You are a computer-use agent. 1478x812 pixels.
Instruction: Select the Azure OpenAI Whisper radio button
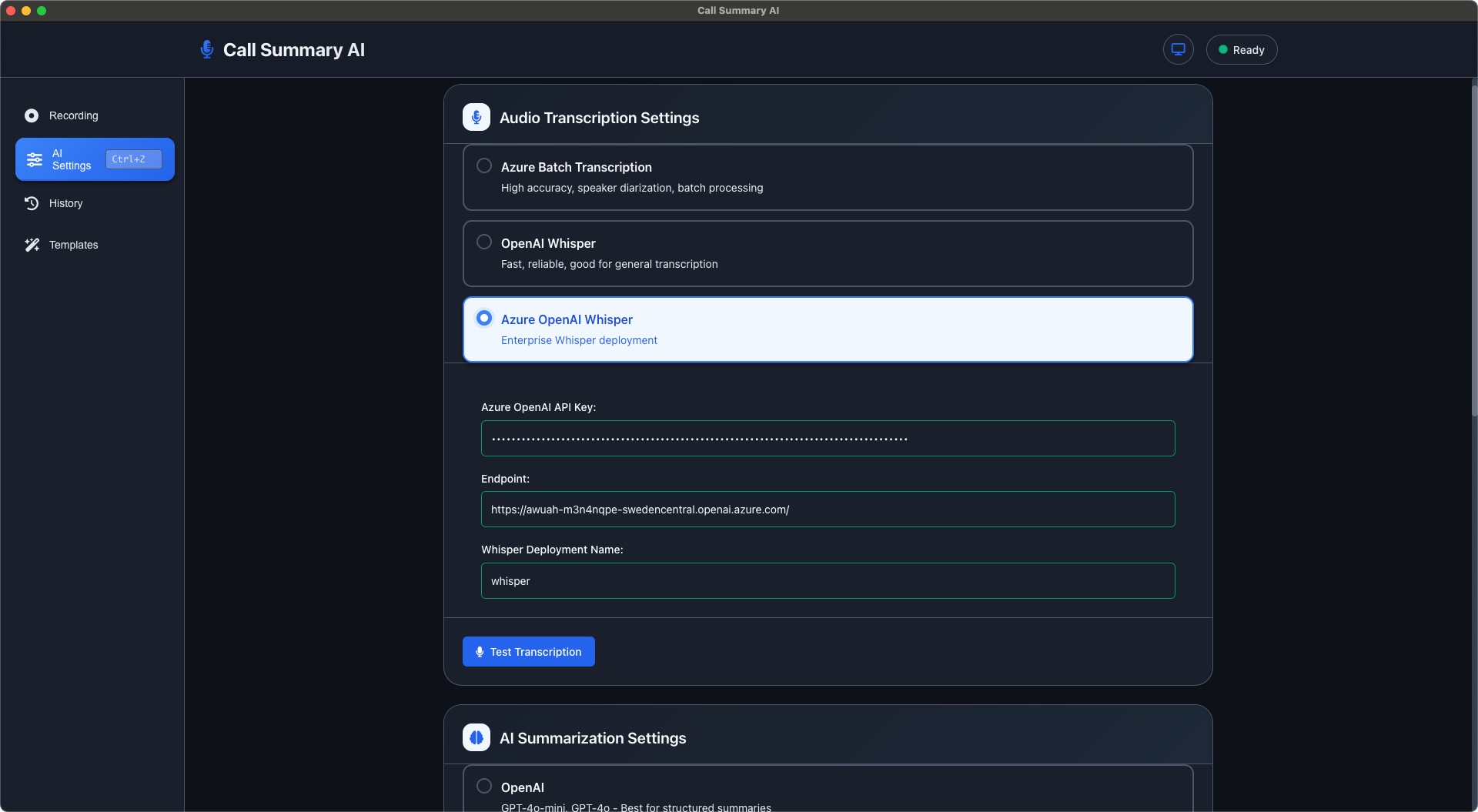[484, 318]
